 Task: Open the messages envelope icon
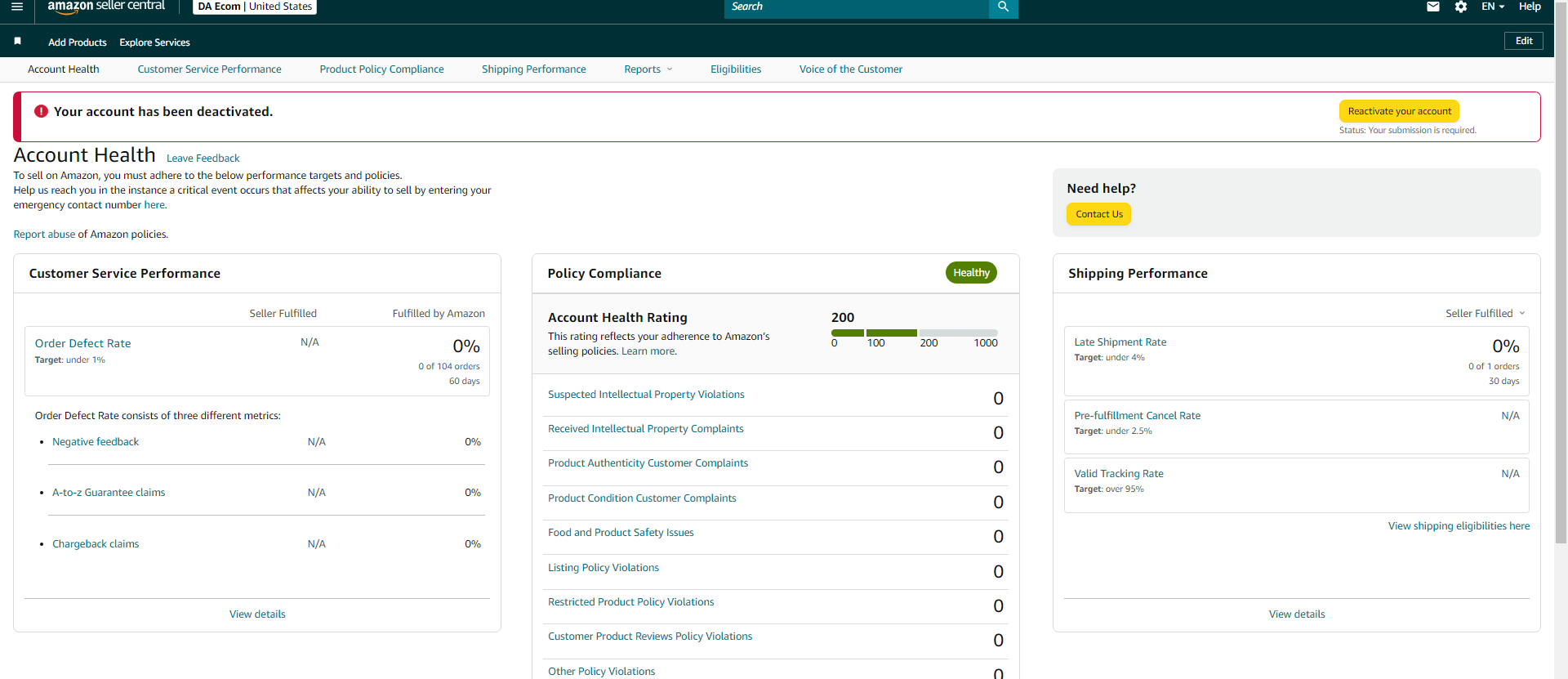[1433, 7]
